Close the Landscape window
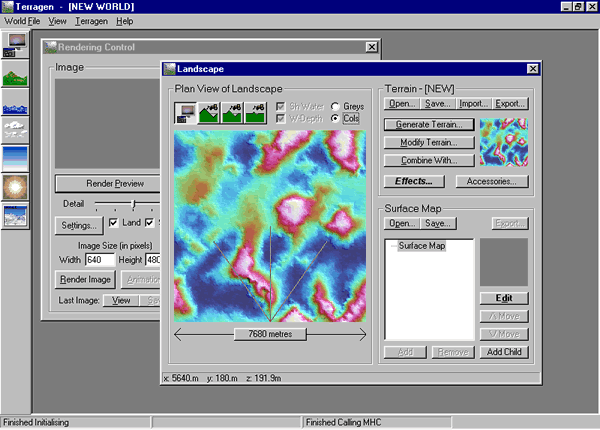The height and width of the screenshot is (430, 600). click(x=533, y=69)
